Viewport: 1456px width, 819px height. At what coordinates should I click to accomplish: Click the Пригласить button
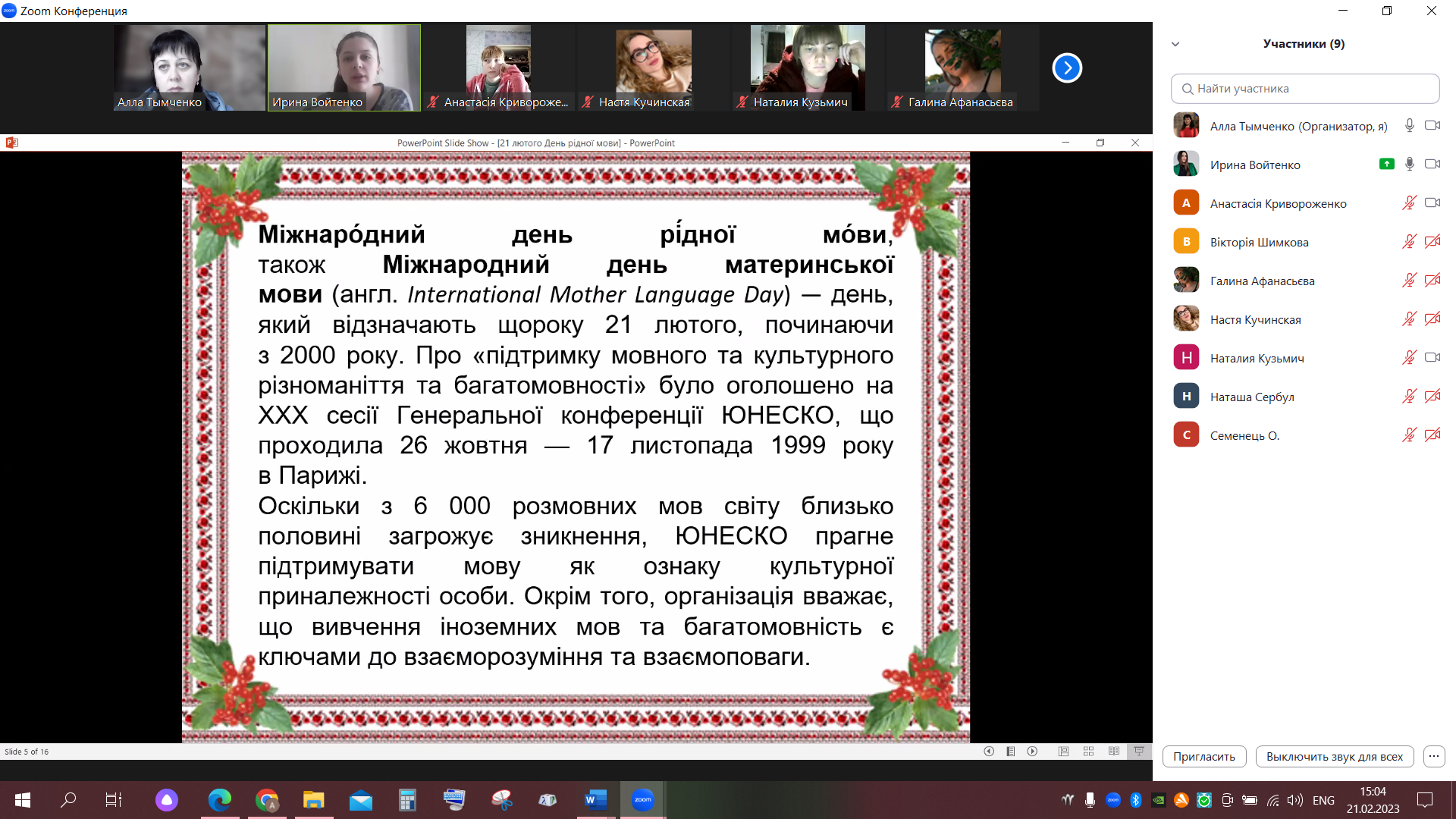(1203, 756)
